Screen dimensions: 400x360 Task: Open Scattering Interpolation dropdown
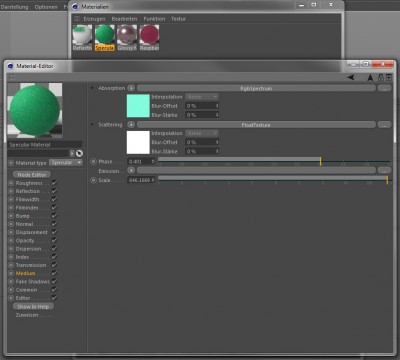click(202, 133)
